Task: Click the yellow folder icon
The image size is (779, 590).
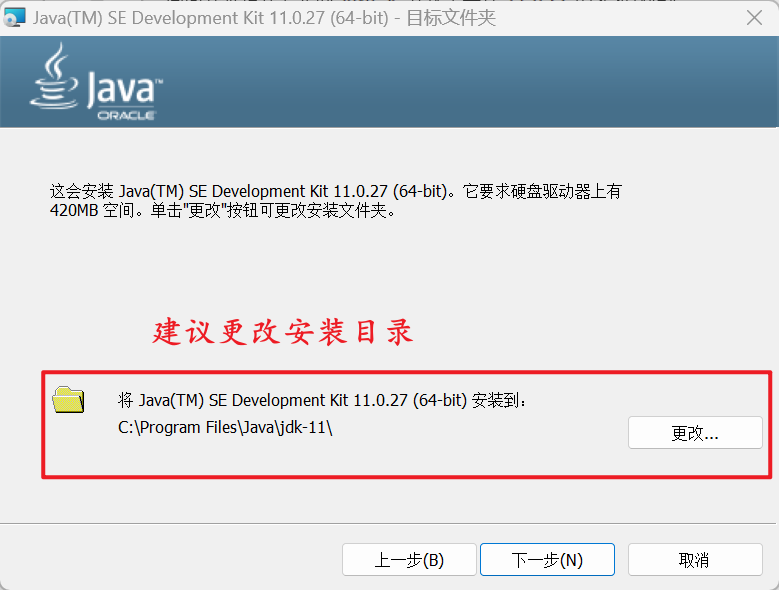Action: pos(69,399)
